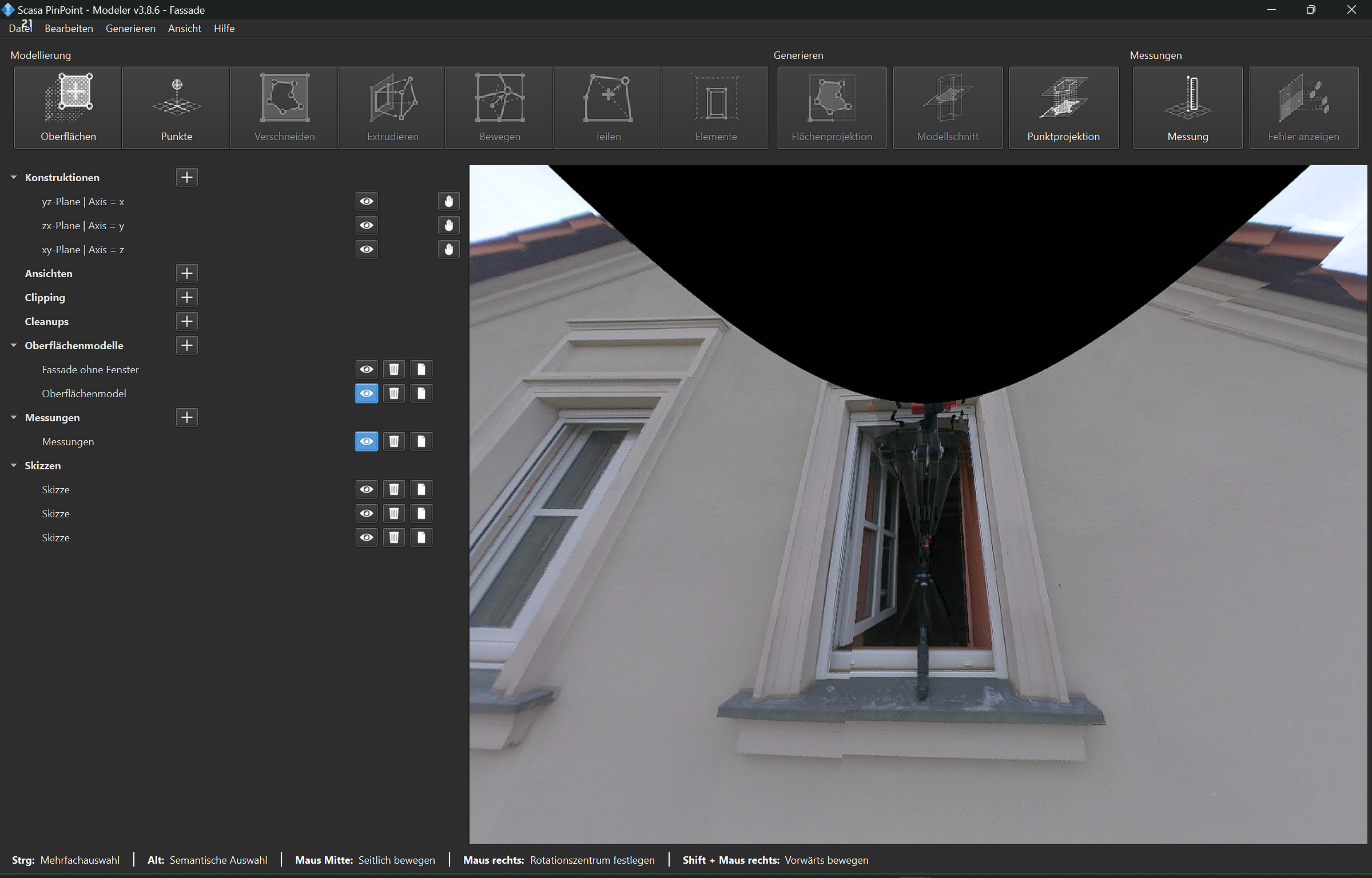Viewport: 1372px width, 878px height.
Task: Toggle visibility of zx-Plane construction
Action: click(x=366, y=225)
